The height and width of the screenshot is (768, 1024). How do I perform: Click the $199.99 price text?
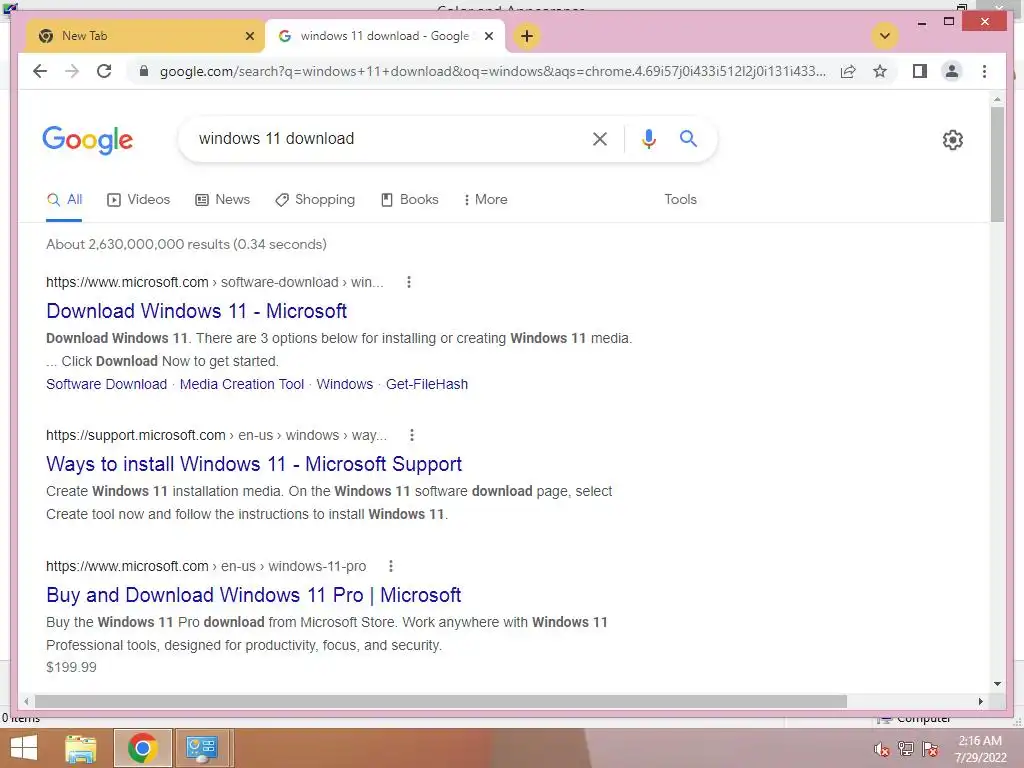[71, 667]
